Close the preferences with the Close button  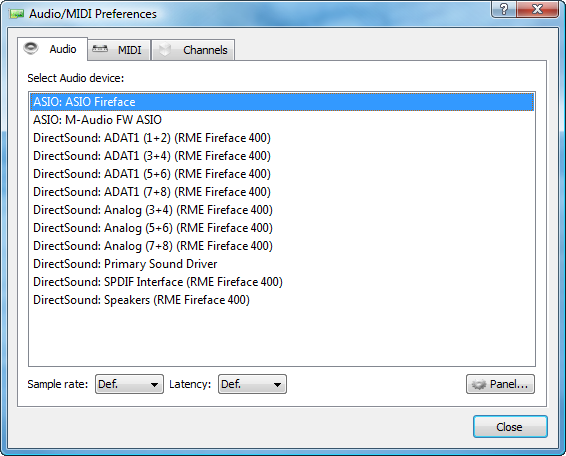coord(510,427)
